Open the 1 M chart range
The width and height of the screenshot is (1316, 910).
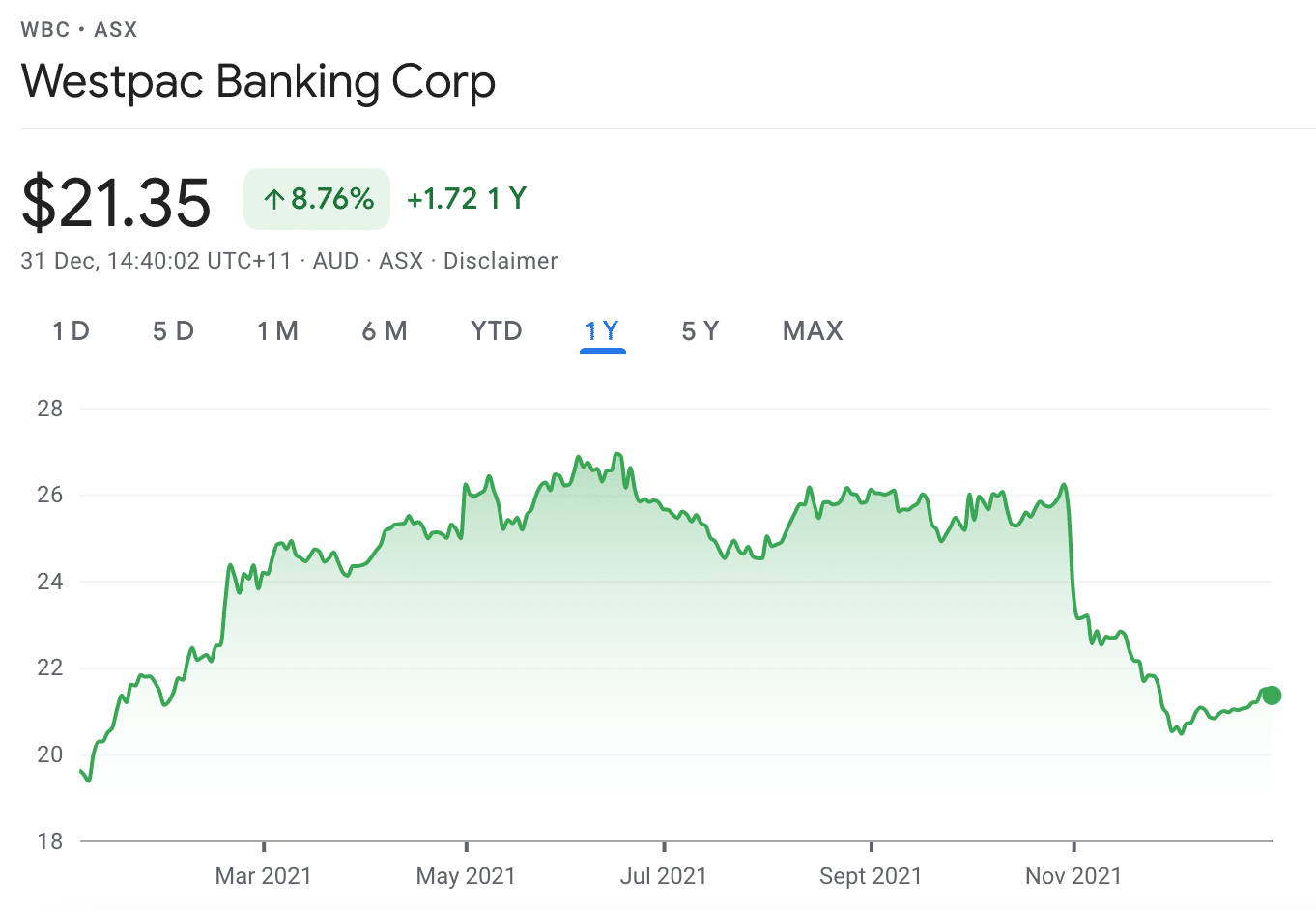click(x=278, y=331)
